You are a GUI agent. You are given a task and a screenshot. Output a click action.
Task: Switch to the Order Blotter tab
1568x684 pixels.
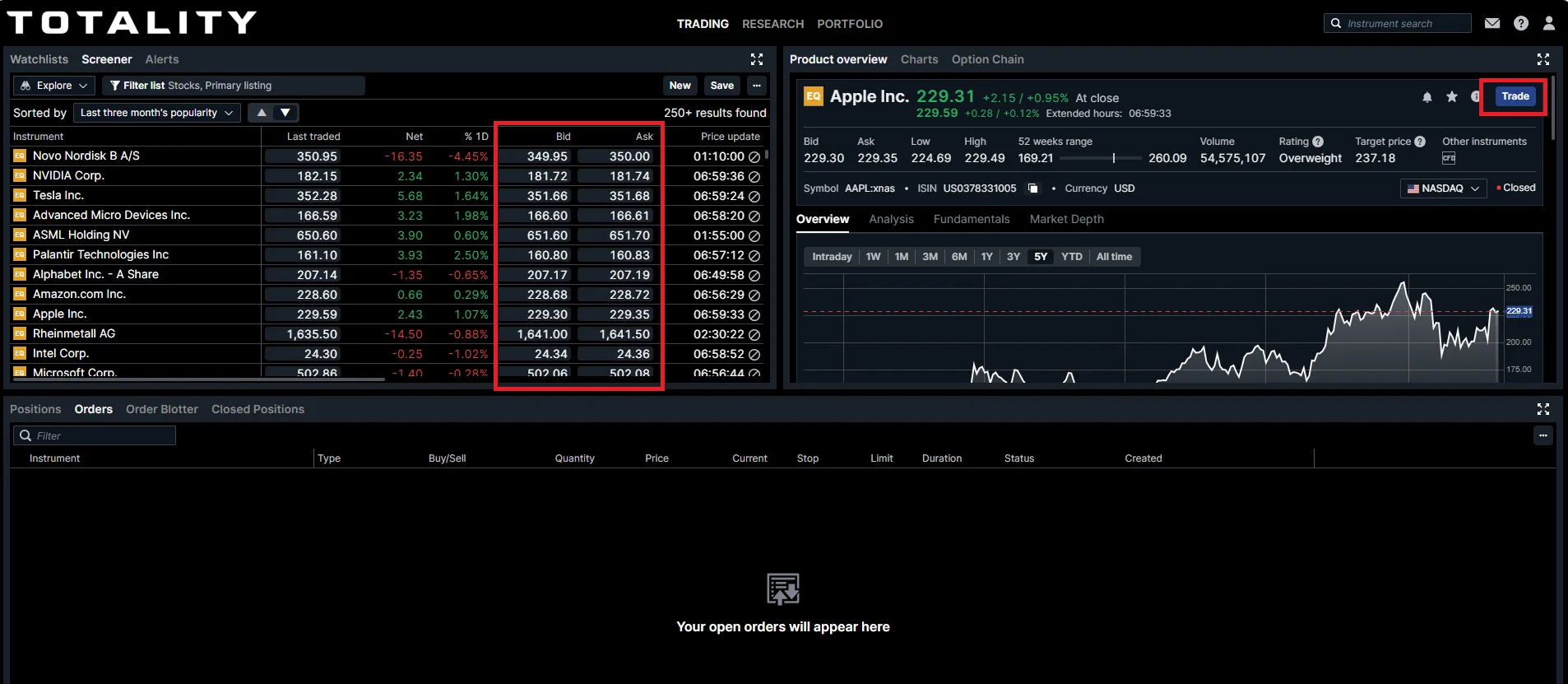click(161, 409)
